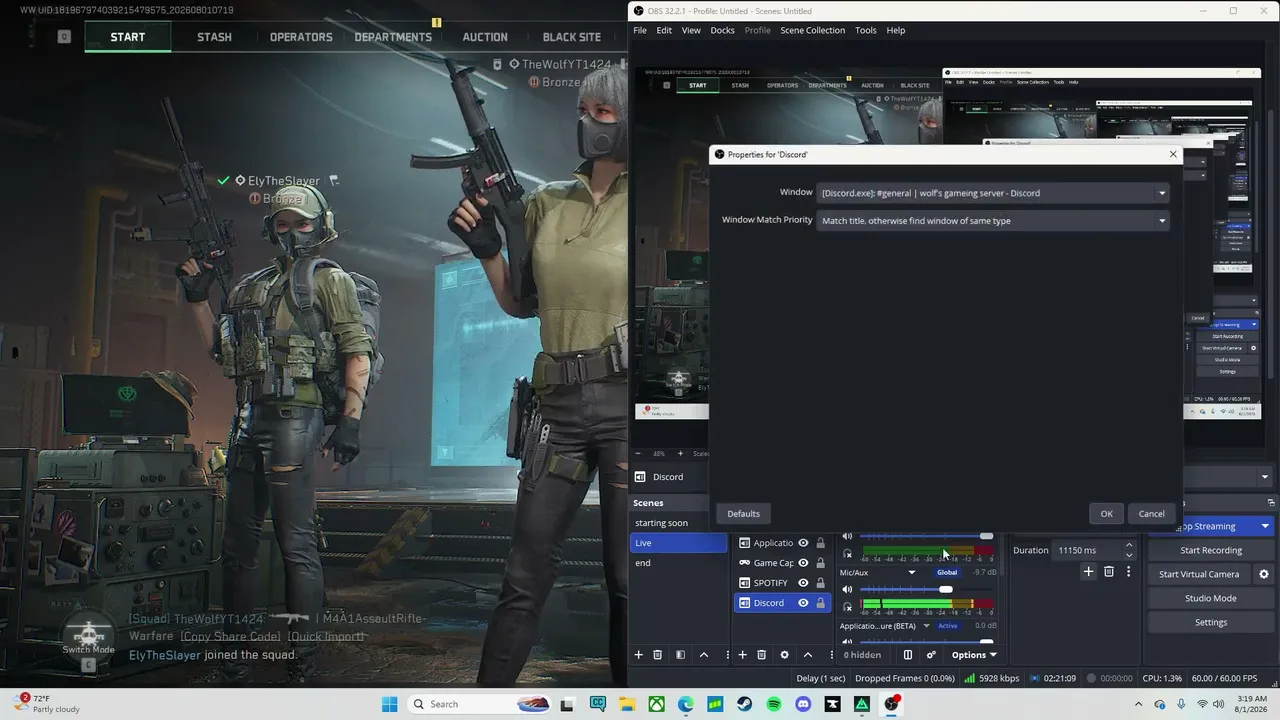Viewport: 1280px width, 720px height.
Task: Open the View menu in OBS
Action: pyautogui.click(x=691, y=30)
